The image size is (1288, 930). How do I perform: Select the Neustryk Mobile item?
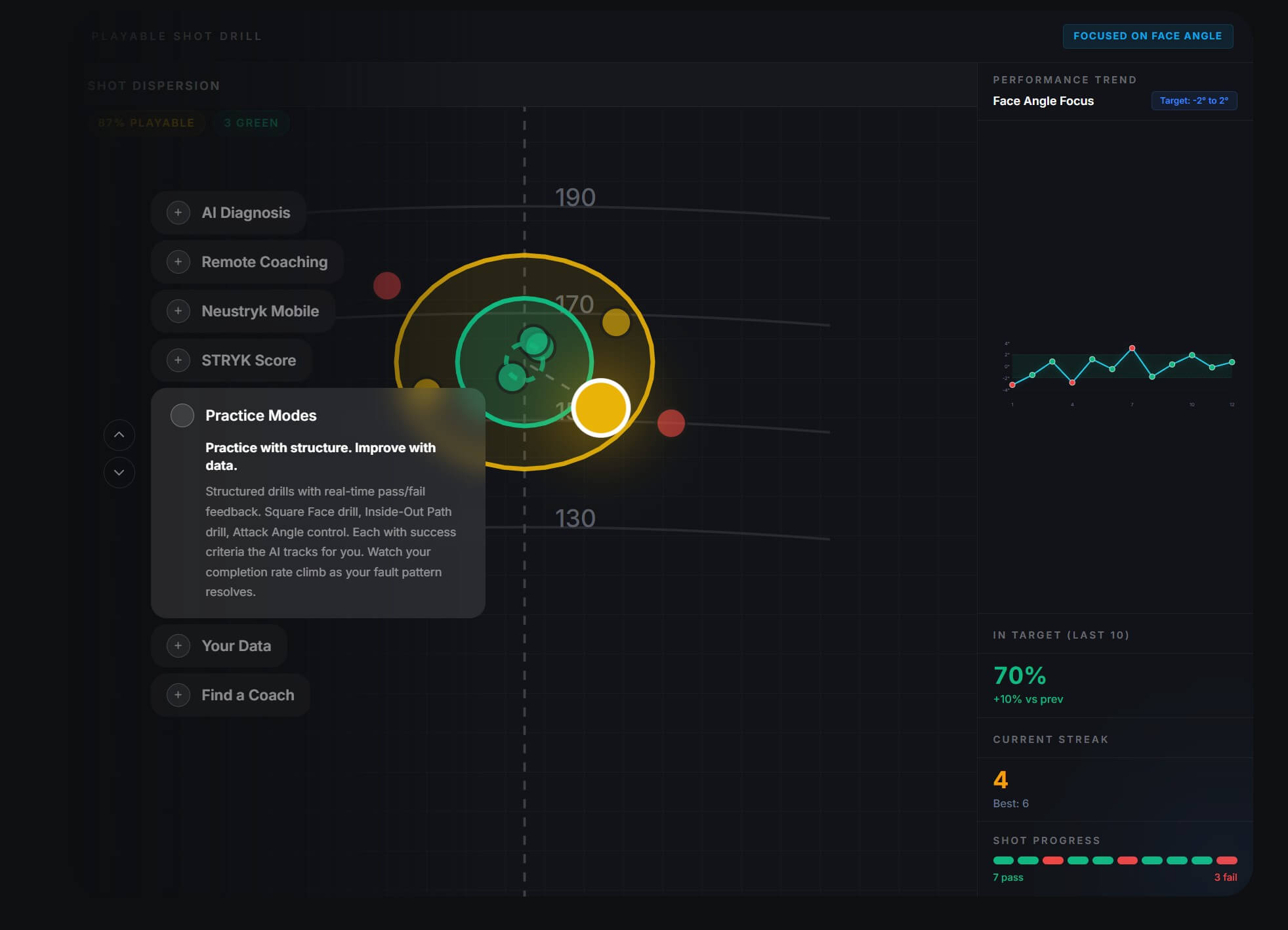click(260, 311)
